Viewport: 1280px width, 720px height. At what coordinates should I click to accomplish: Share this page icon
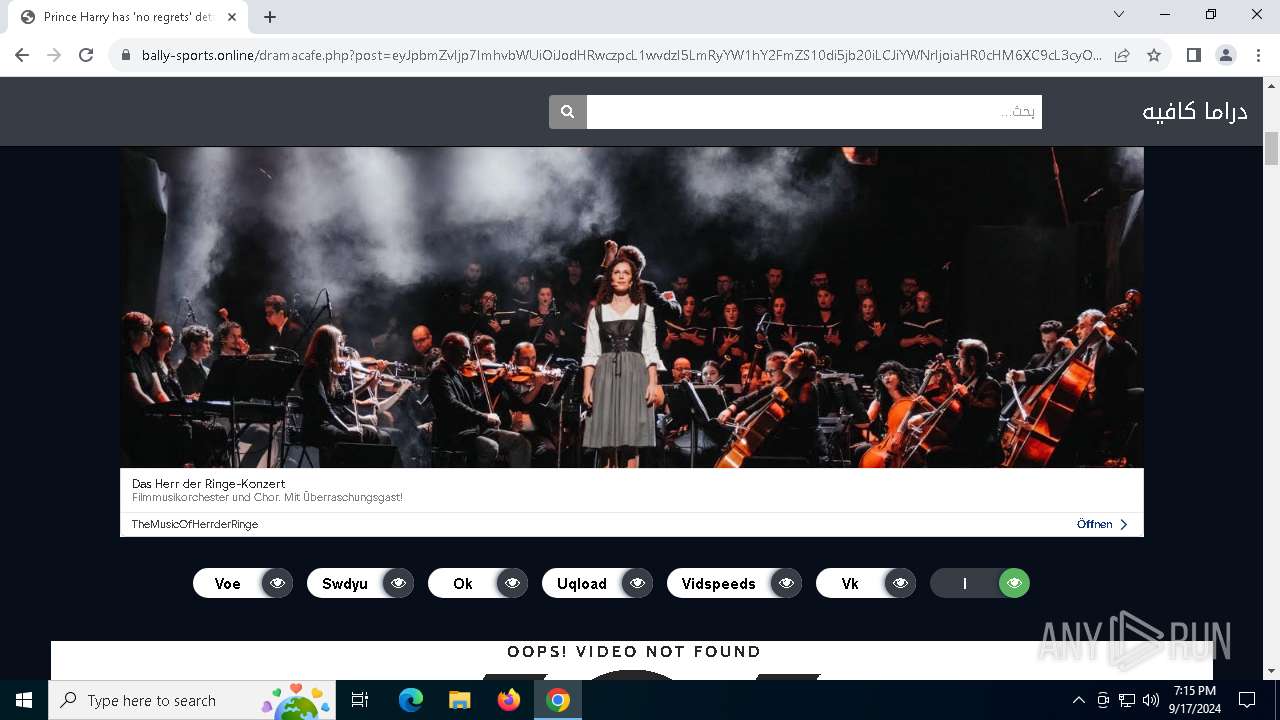click(1122, 55)
